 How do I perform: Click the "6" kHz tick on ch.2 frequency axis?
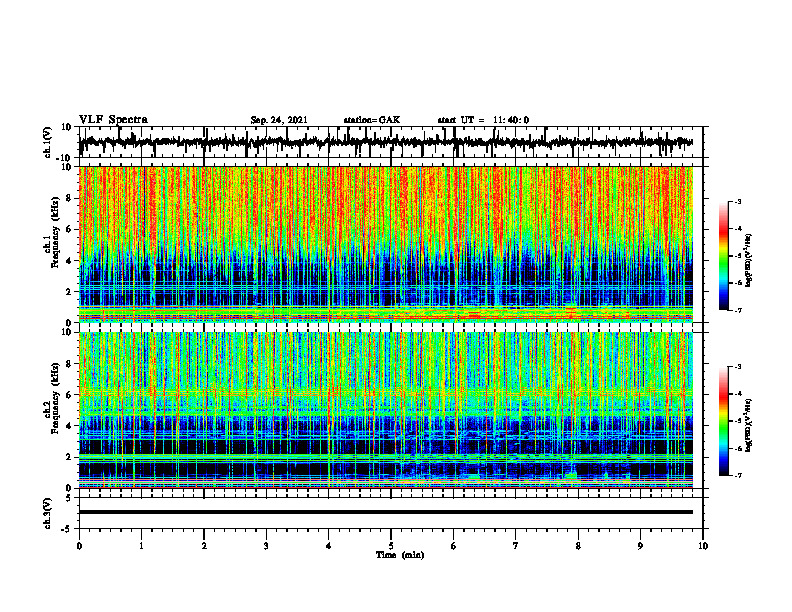pyautogui.click(x=71, y=395)
